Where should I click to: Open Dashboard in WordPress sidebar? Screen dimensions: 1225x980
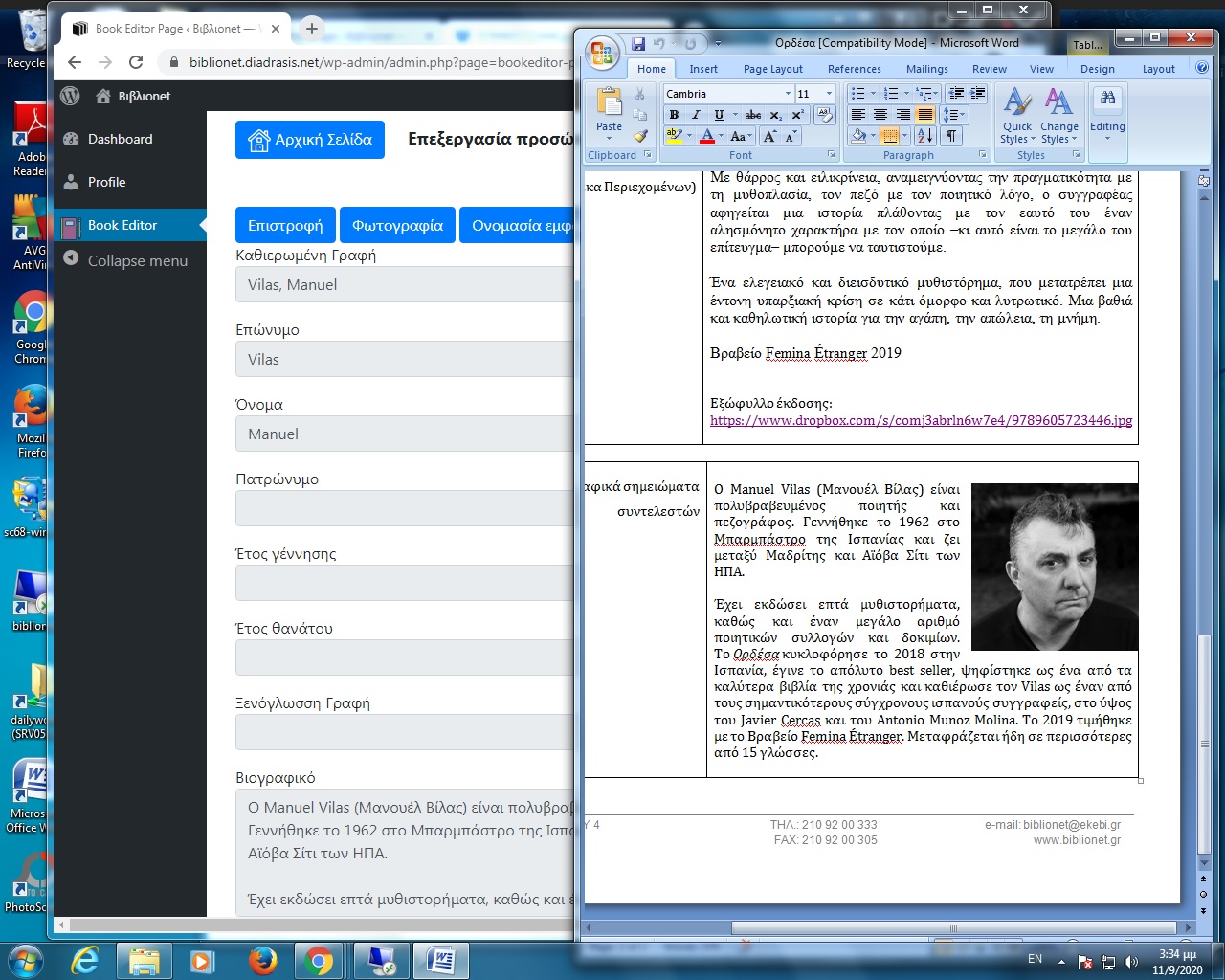tap(120, 139)
